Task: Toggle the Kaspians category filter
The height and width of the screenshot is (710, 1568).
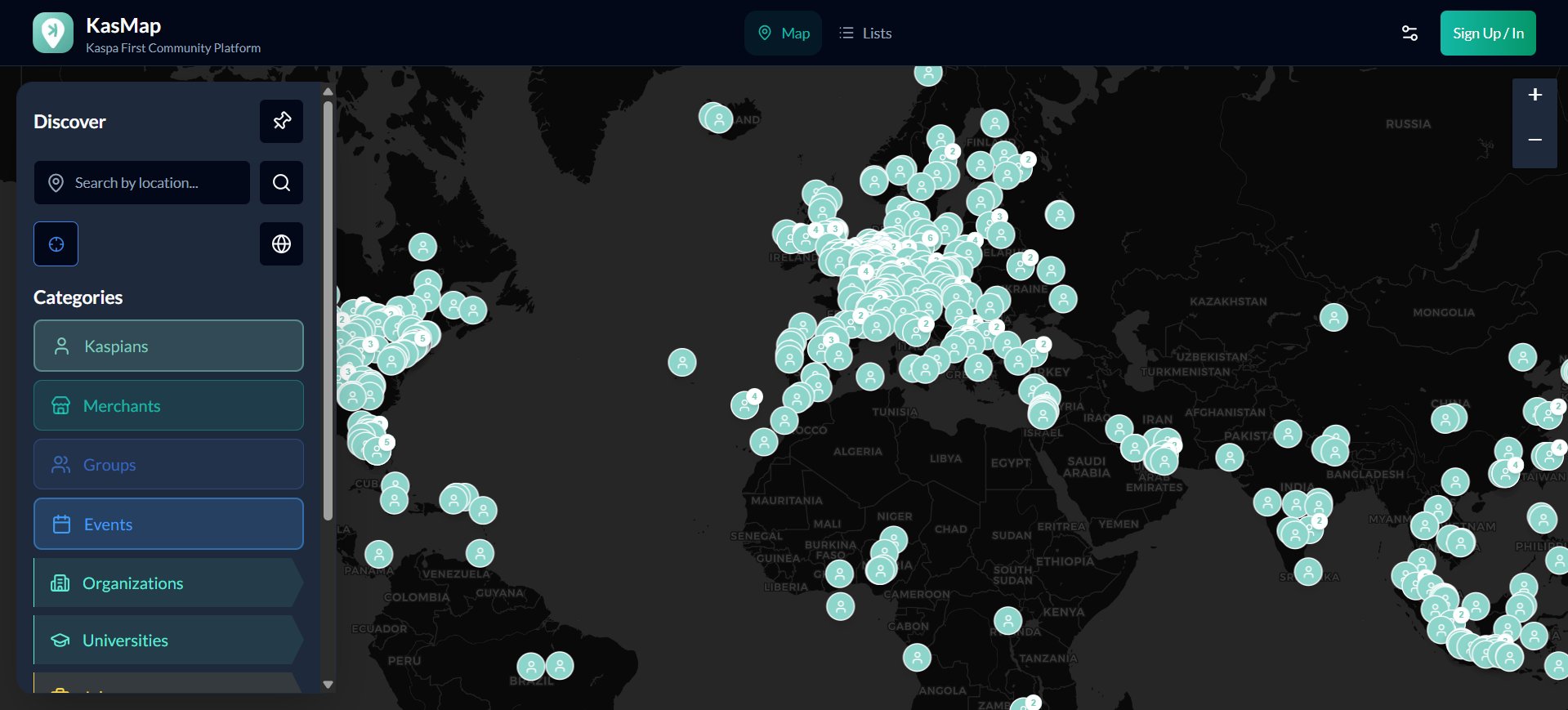Action: pyautogui.click(x=168, y=346)
